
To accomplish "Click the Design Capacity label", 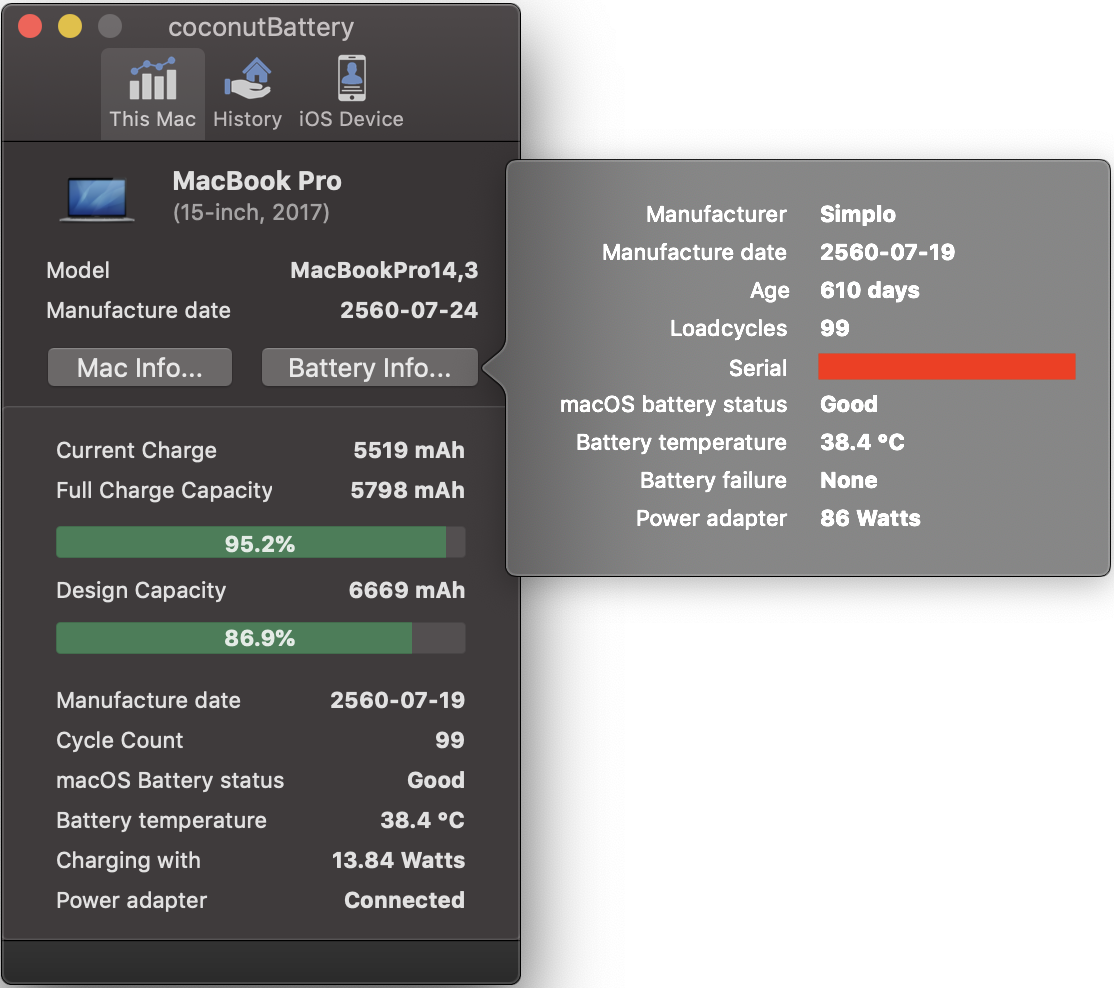I will pyautogui.click(x=141, y=590).
